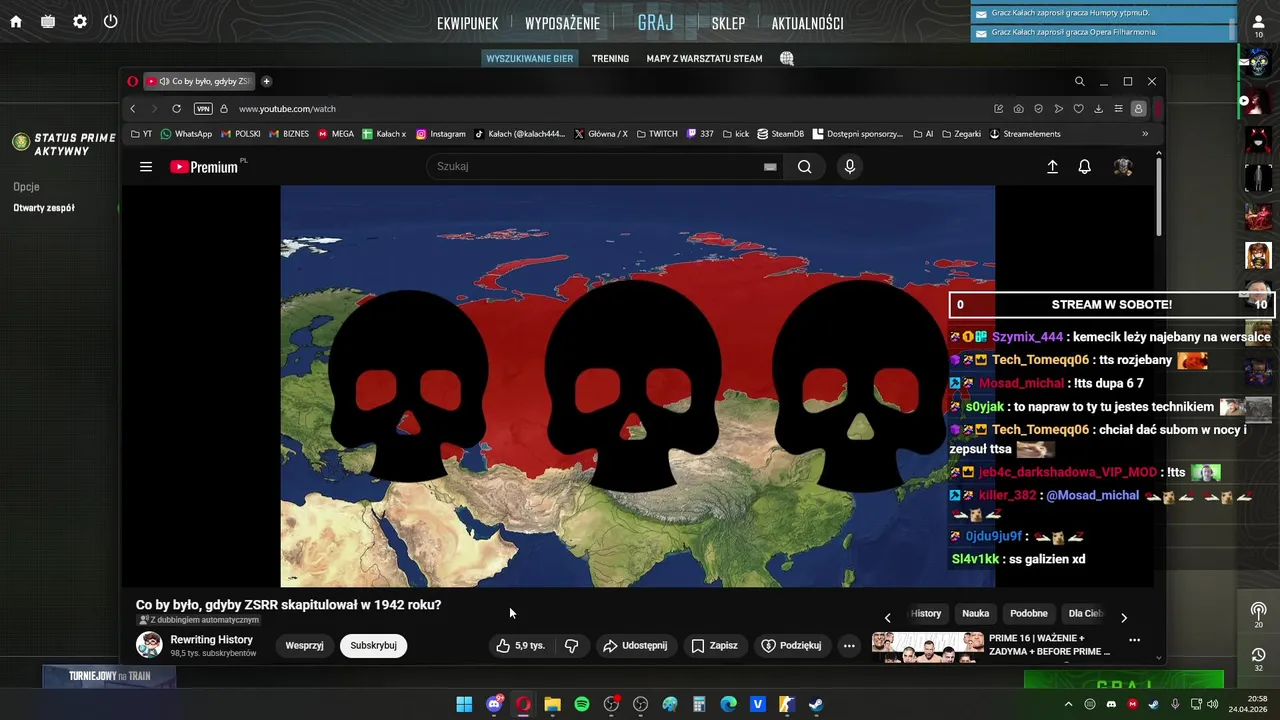Like the video with 5,9 tys.
This screenshot has width=1280, height=720.
click(521, 646)
